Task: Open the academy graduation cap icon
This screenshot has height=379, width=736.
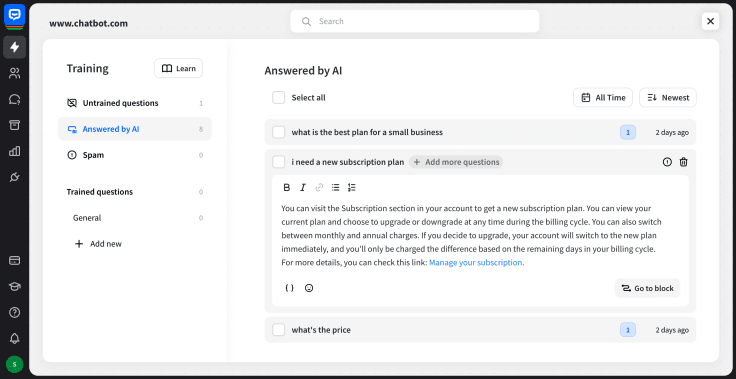Action: (x=15, y=286)
